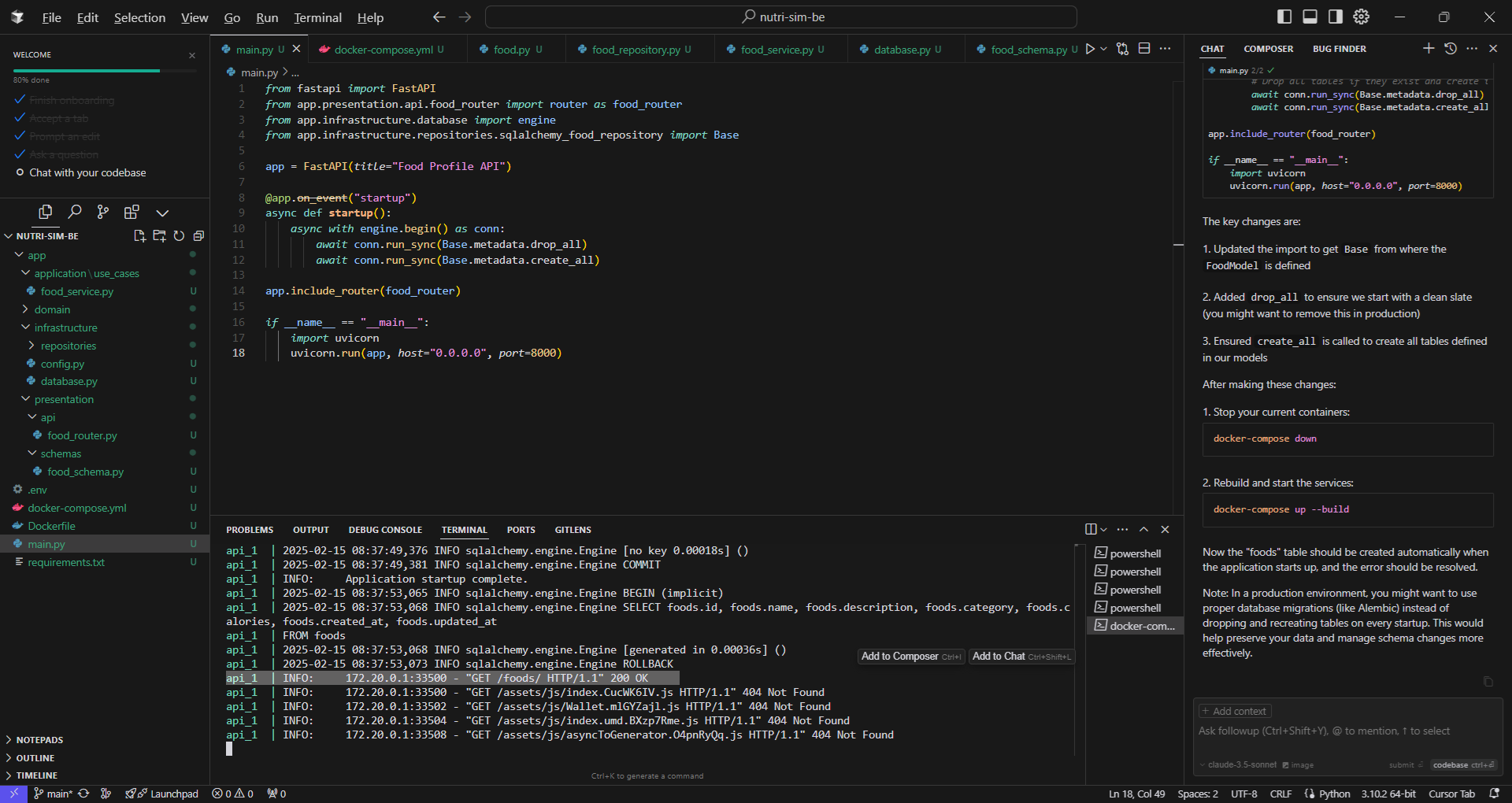The height and width of the screenshot is (803, 1512).
Task: Create a new folder in NUTRI-SIM-BE
Action: click(159, 235)
